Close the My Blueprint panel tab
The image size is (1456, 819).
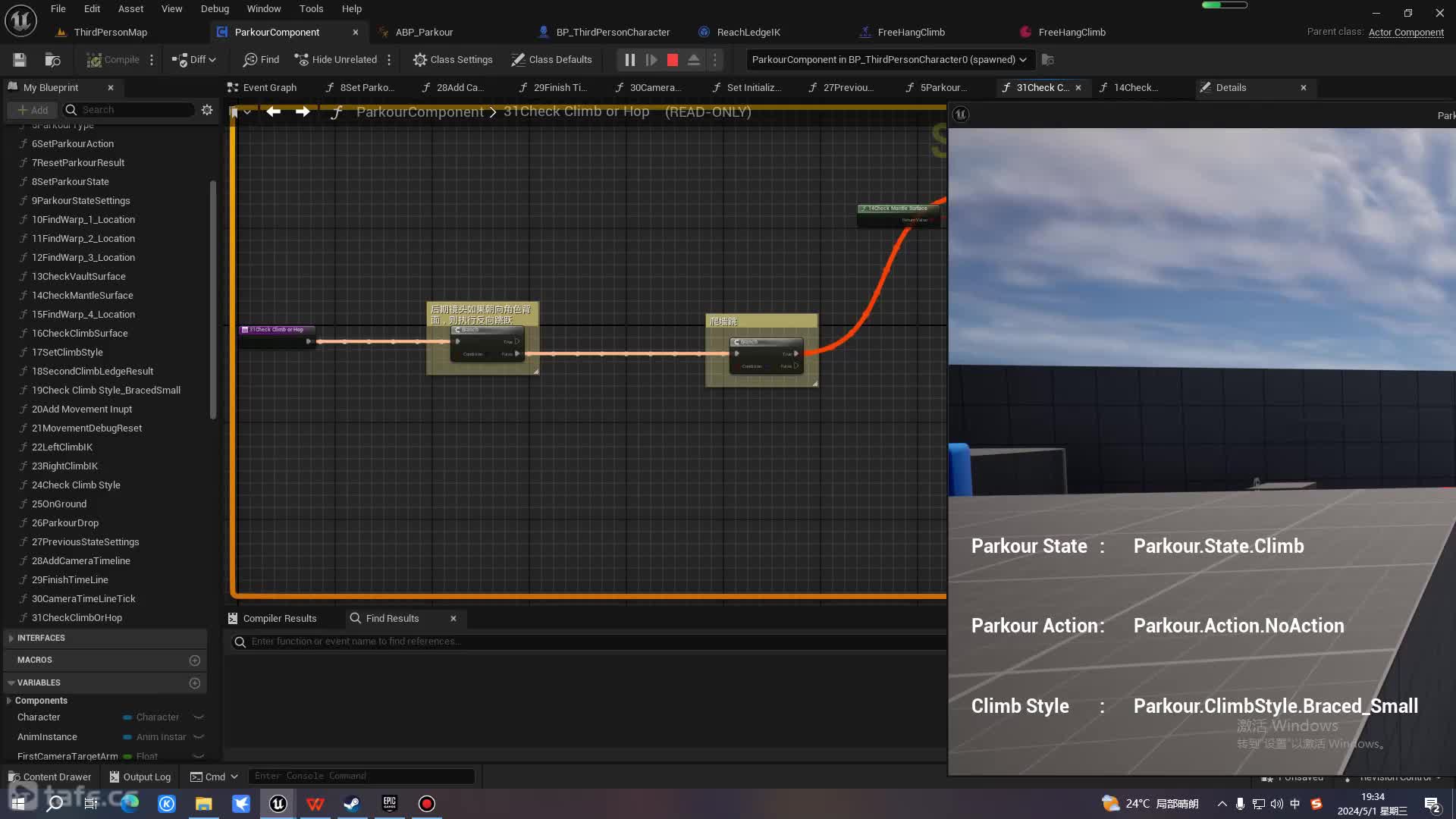click(x=111, y=87)
